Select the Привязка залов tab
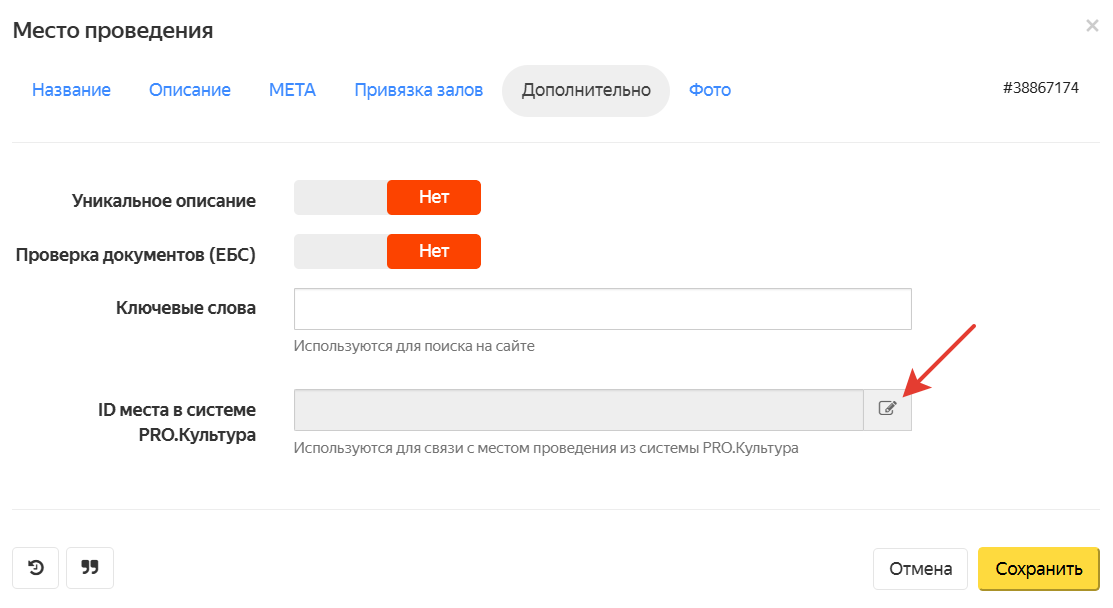This screenshot has height=608, width=1113. point(418,90)
